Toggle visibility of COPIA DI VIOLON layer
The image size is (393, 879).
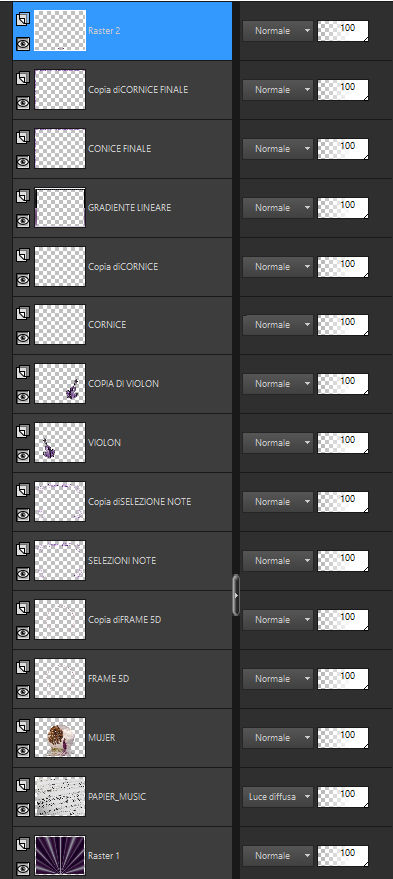click(x=22, y=396)
